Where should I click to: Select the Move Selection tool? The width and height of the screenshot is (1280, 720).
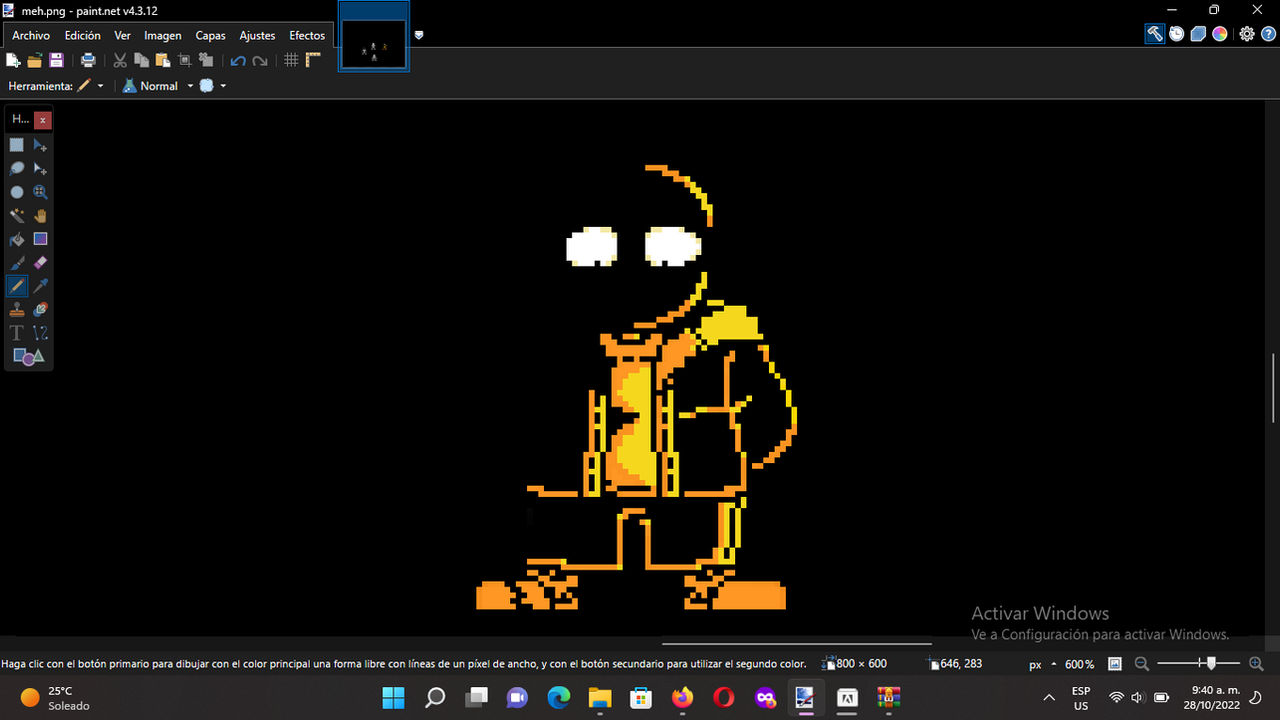40,169
